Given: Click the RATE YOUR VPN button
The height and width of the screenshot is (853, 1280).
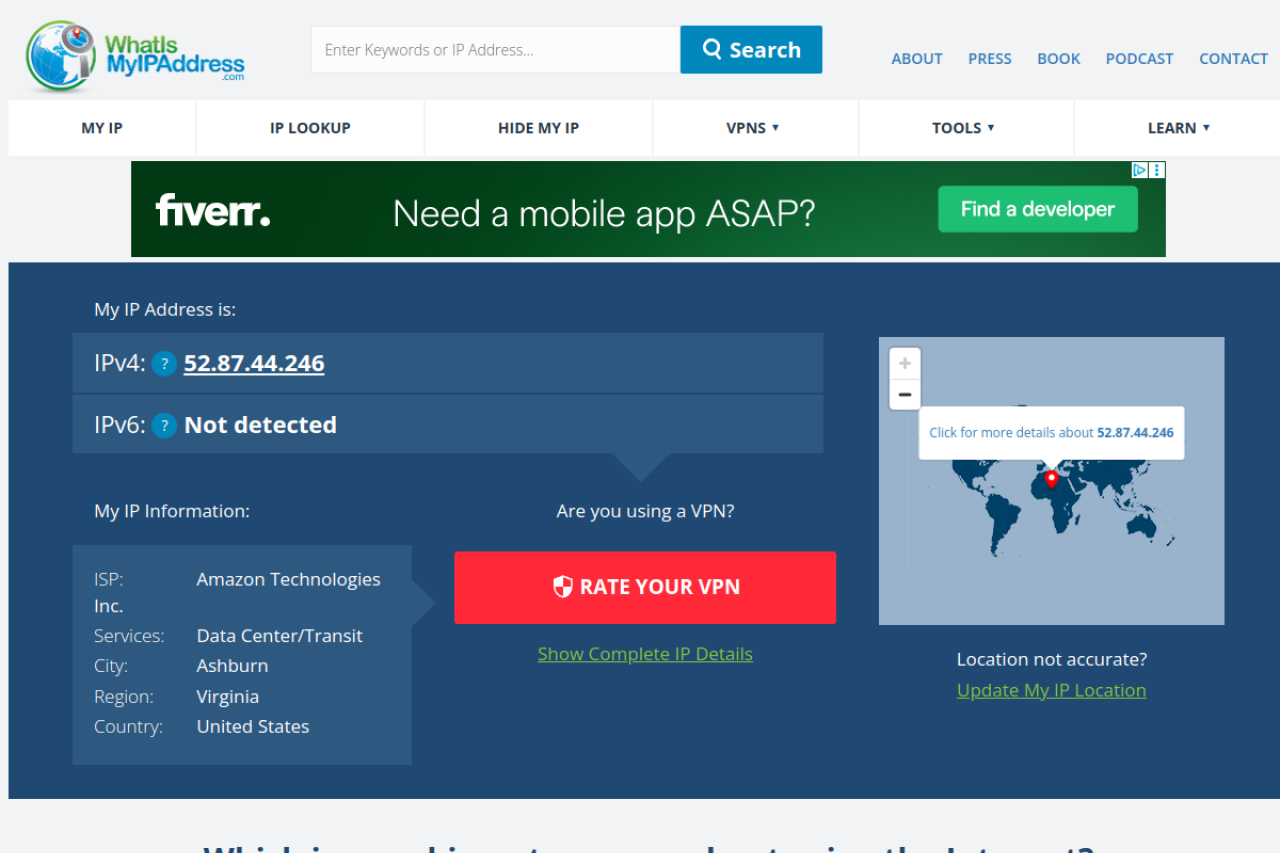Looking at the screenshot, I should 645,587.
